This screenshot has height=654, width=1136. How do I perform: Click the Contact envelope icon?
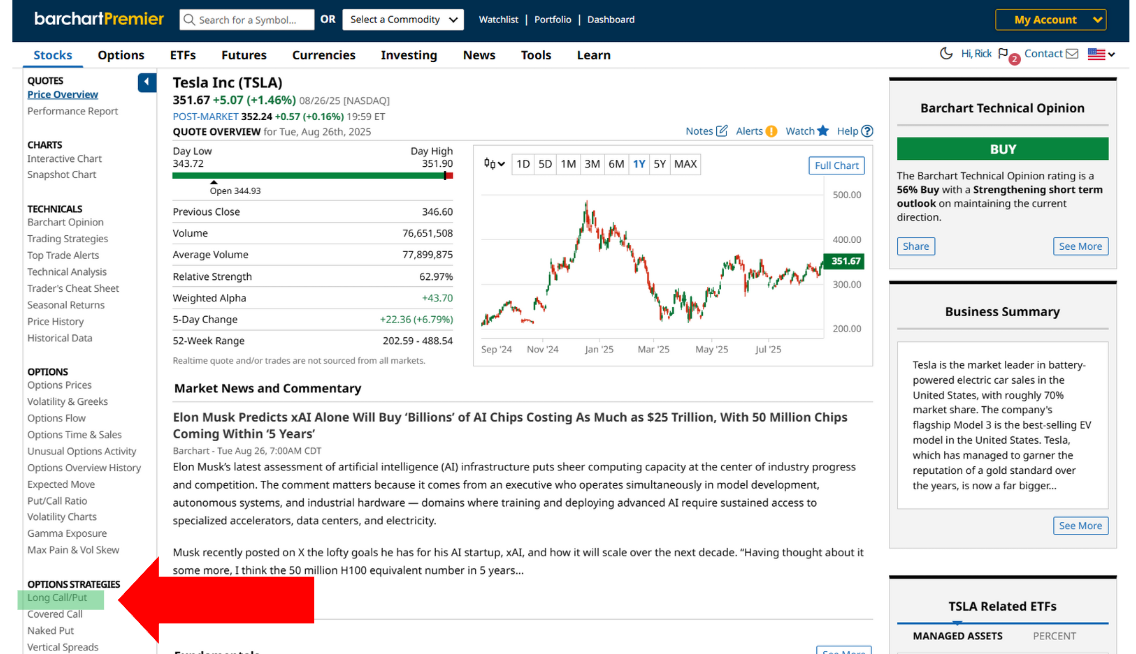(1072, 54)
